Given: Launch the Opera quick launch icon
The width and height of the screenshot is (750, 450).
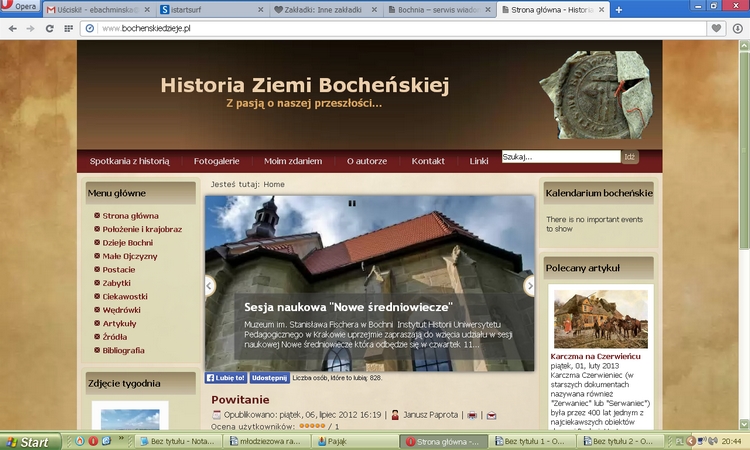Looking at the screenshot, I should (93, 441).
